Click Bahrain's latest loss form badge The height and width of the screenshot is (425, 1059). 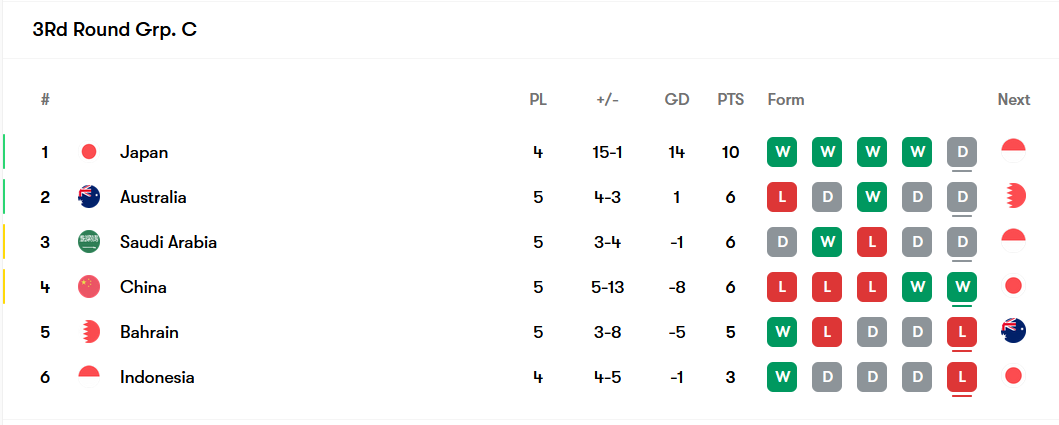[962, 332]
